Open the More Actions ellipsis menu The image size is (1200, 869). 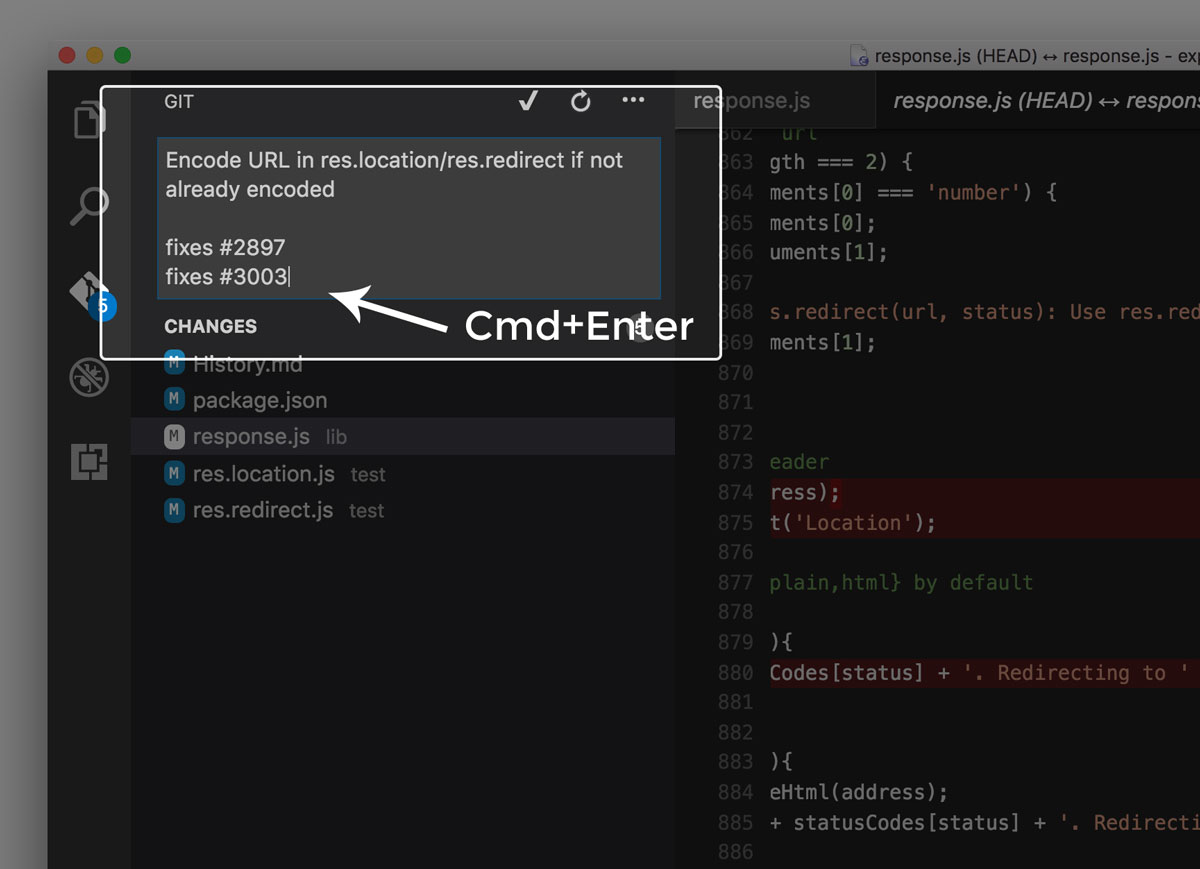click(633, 101)
